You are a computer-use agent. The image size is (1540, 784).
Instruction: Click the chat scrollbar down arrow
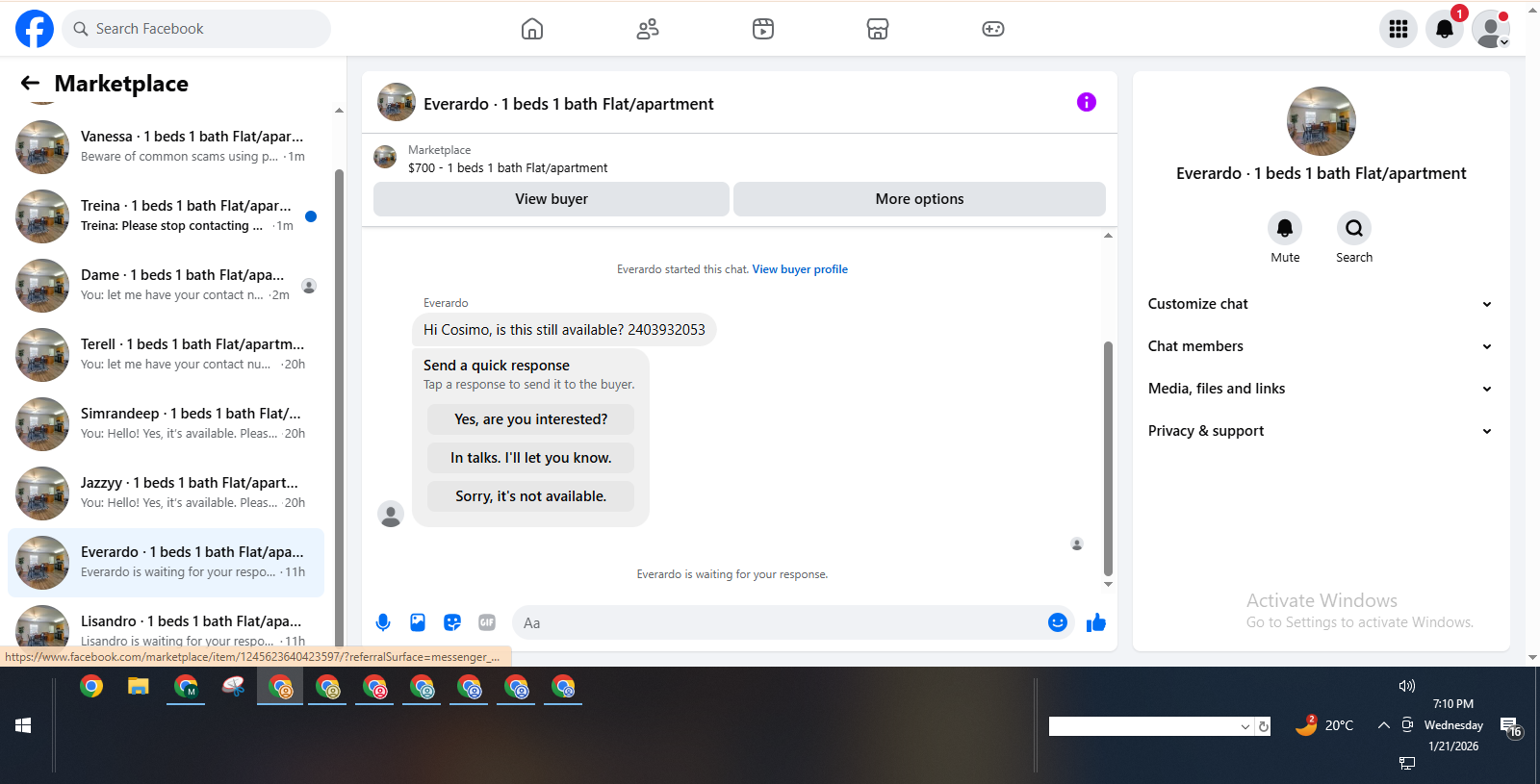(x=1108, y=584)
